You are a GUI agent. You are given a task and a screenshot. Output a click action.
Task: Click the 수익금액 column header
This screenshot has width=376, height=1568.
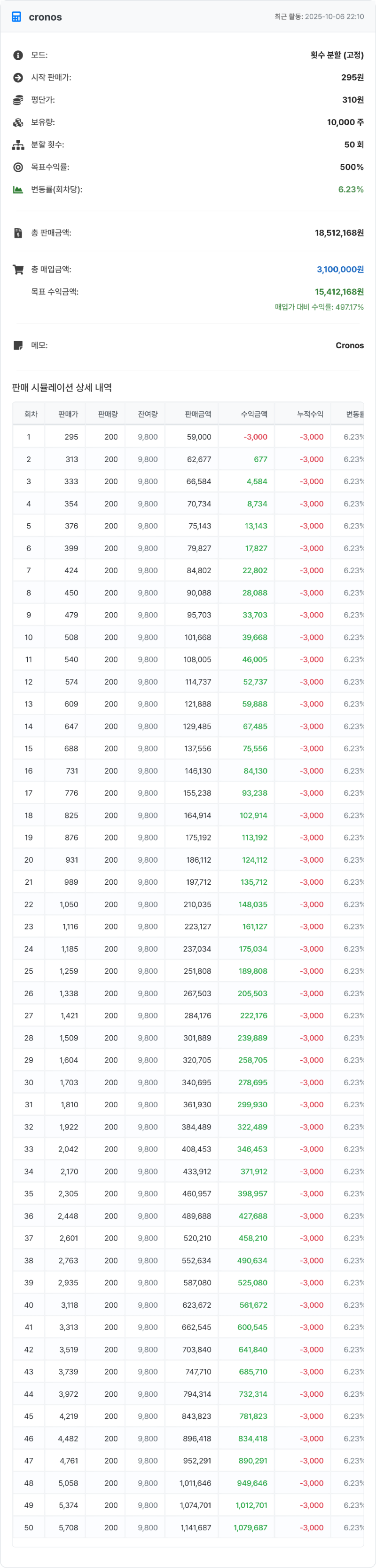point(254,414)
